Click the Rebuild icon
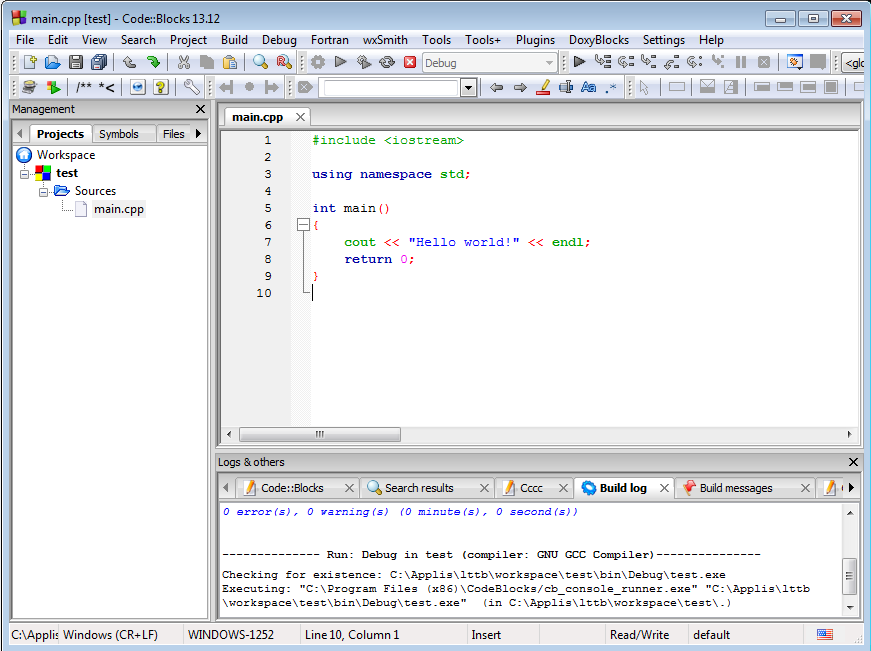The height and width of the screenshot is (651, 871). click(x=387, y=62)
